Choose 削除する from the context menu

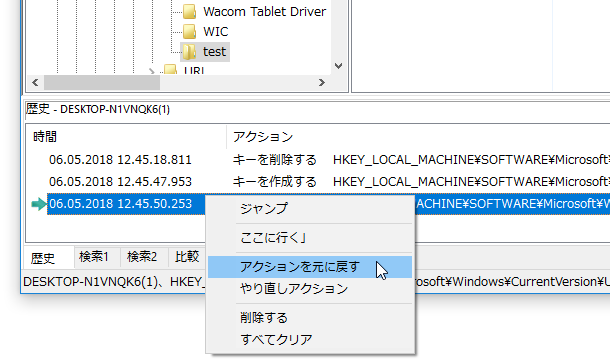click(310, 318)
